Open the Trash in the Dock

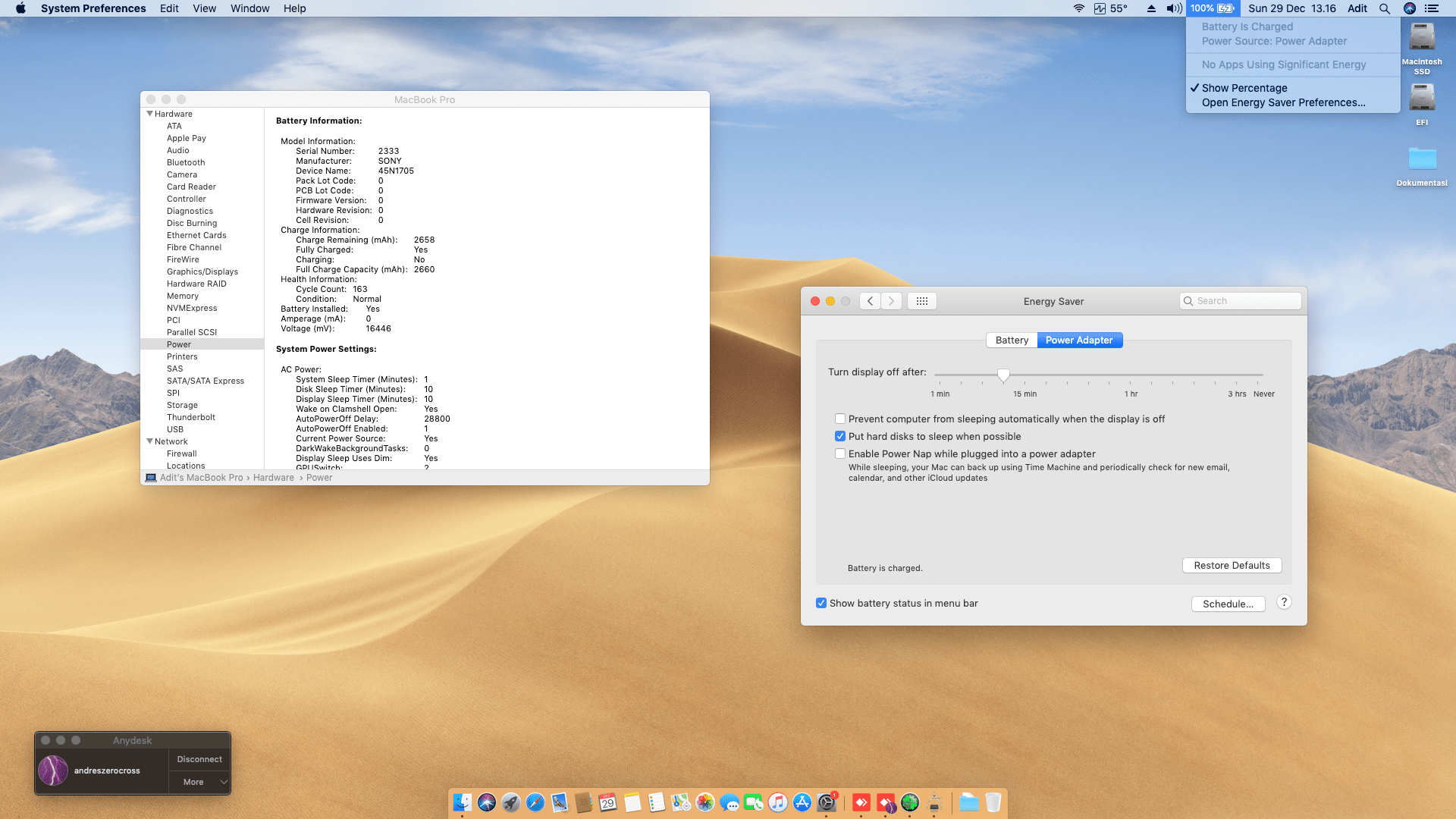click(x=993, y=802)
